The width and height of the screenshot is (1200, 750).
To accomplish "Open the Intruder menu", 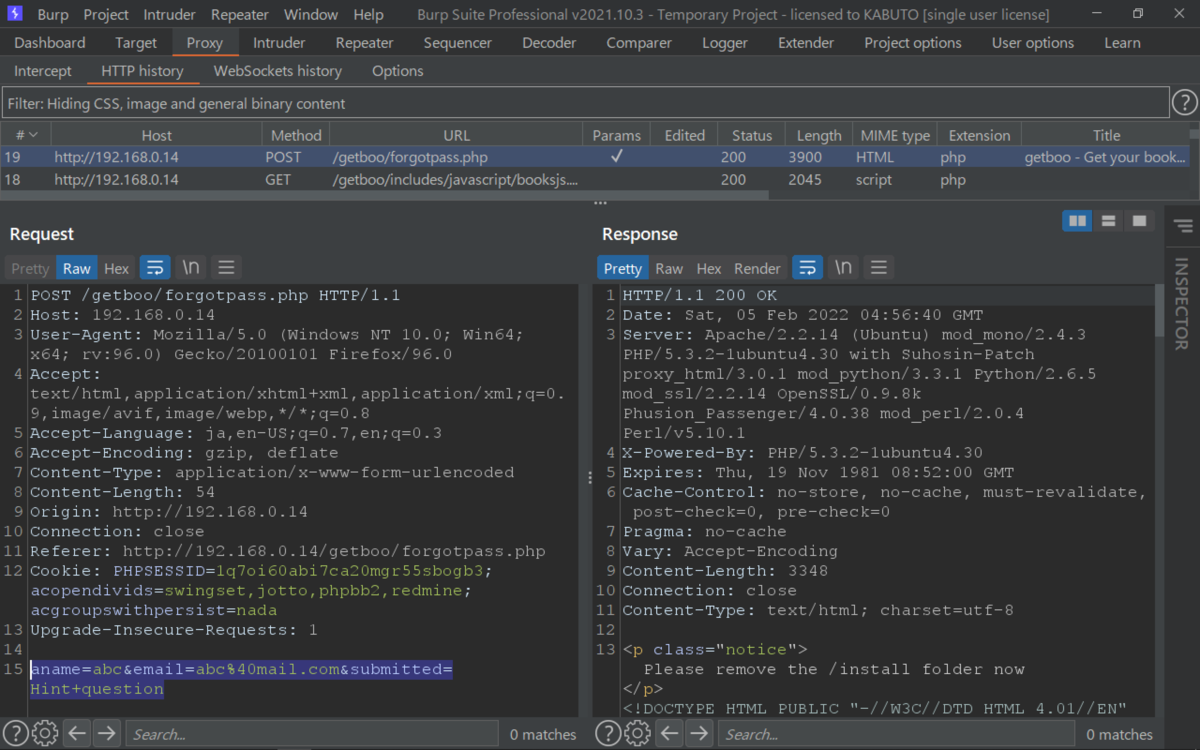I will click(x=170, y=14).
